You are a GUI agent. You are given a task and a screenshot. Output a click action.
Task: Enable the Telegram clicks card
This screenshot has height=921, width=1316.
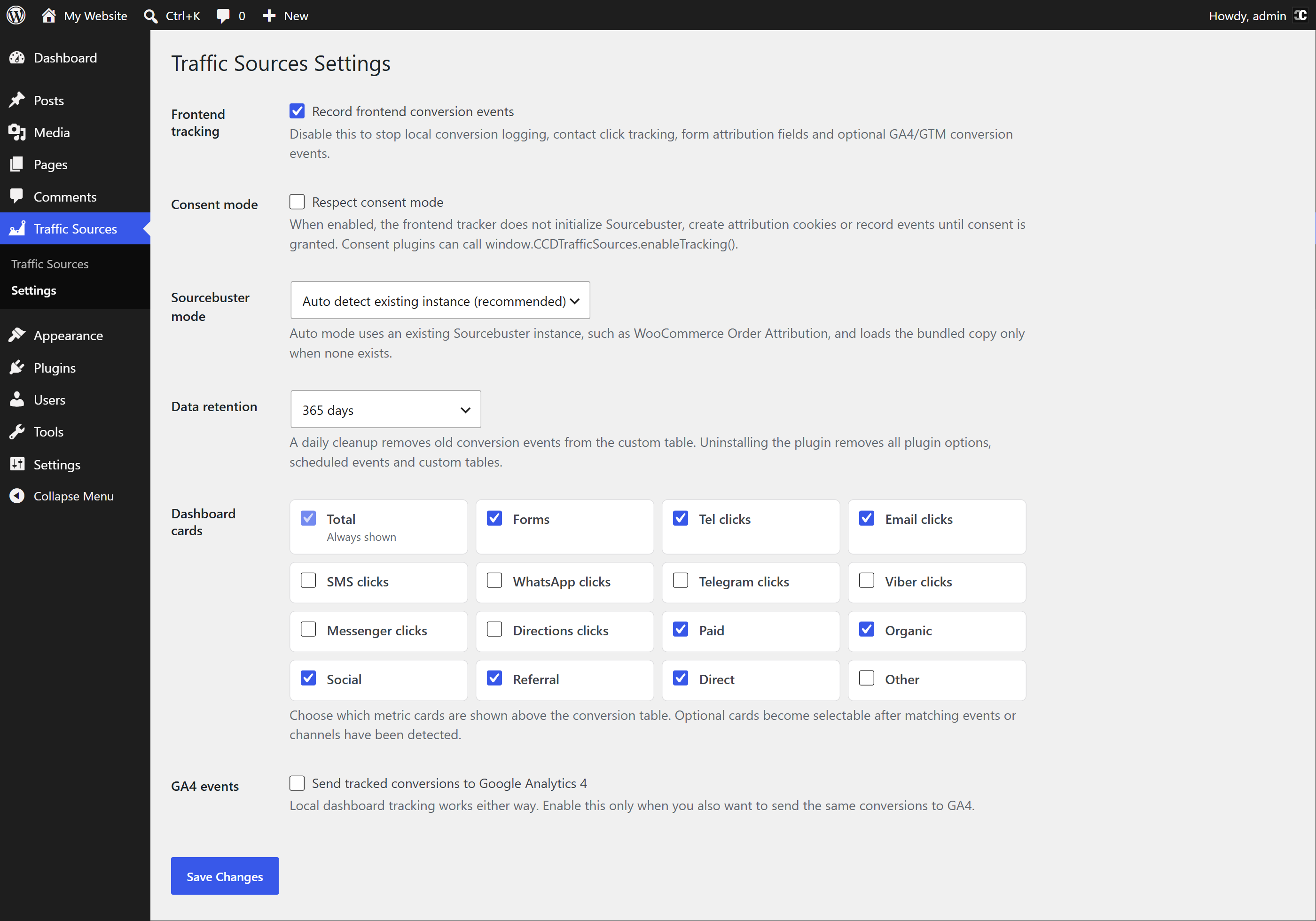pos(681,581)
